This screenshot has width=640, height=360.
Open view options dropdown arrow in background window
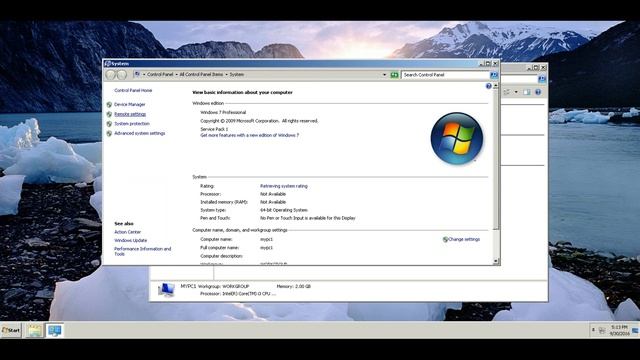coord(516,92)
